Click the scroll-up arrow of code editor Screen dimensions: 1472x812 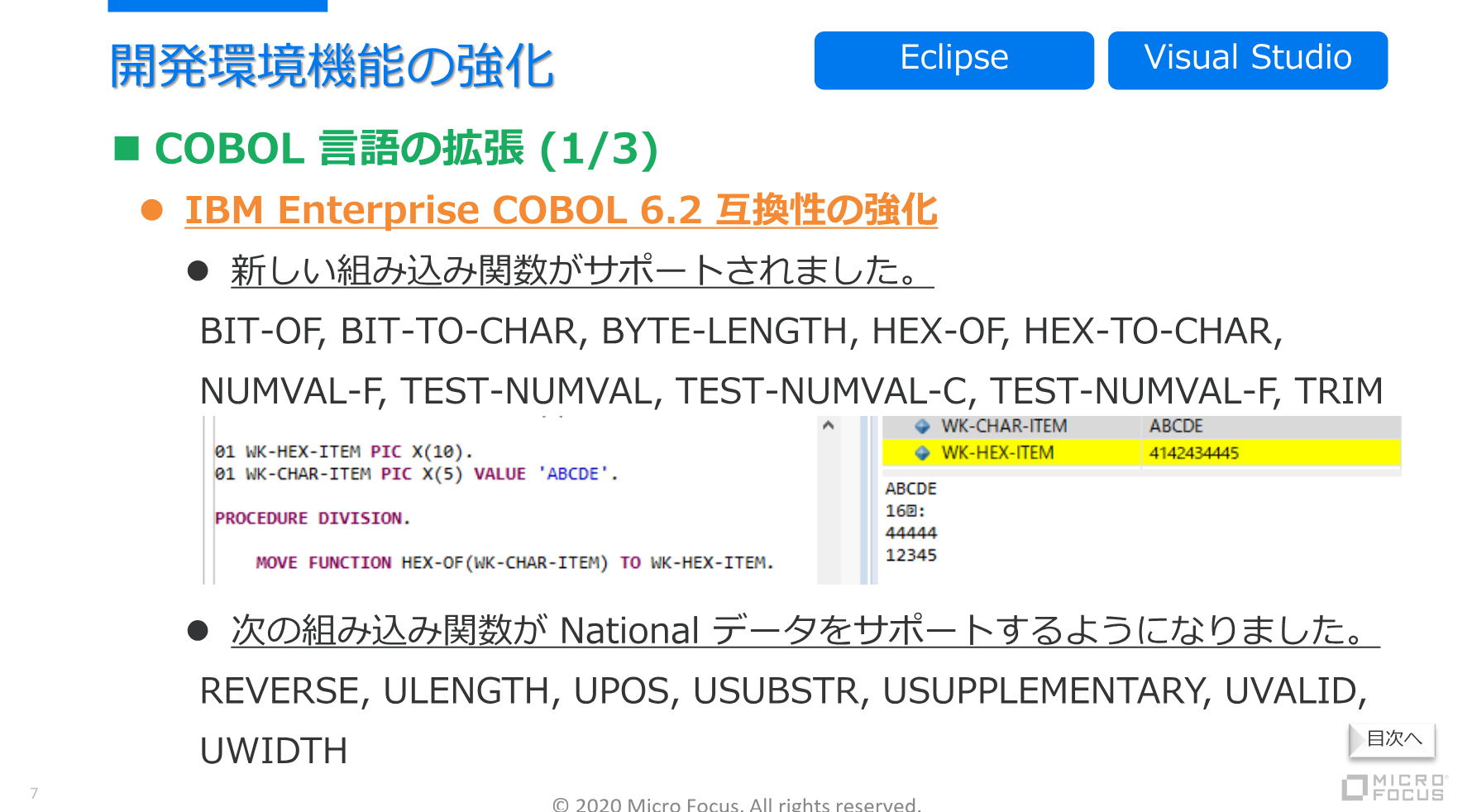828,426
